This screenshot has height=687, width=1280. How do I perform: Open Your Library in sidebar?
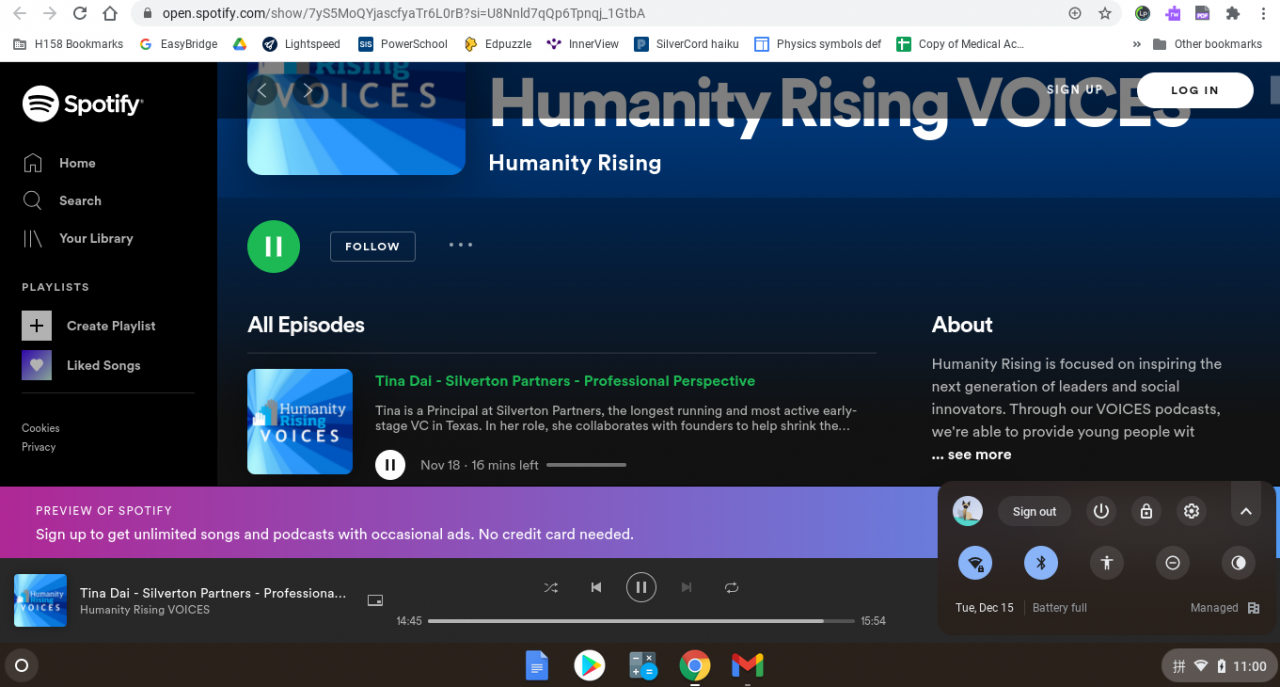pos(78,239)
